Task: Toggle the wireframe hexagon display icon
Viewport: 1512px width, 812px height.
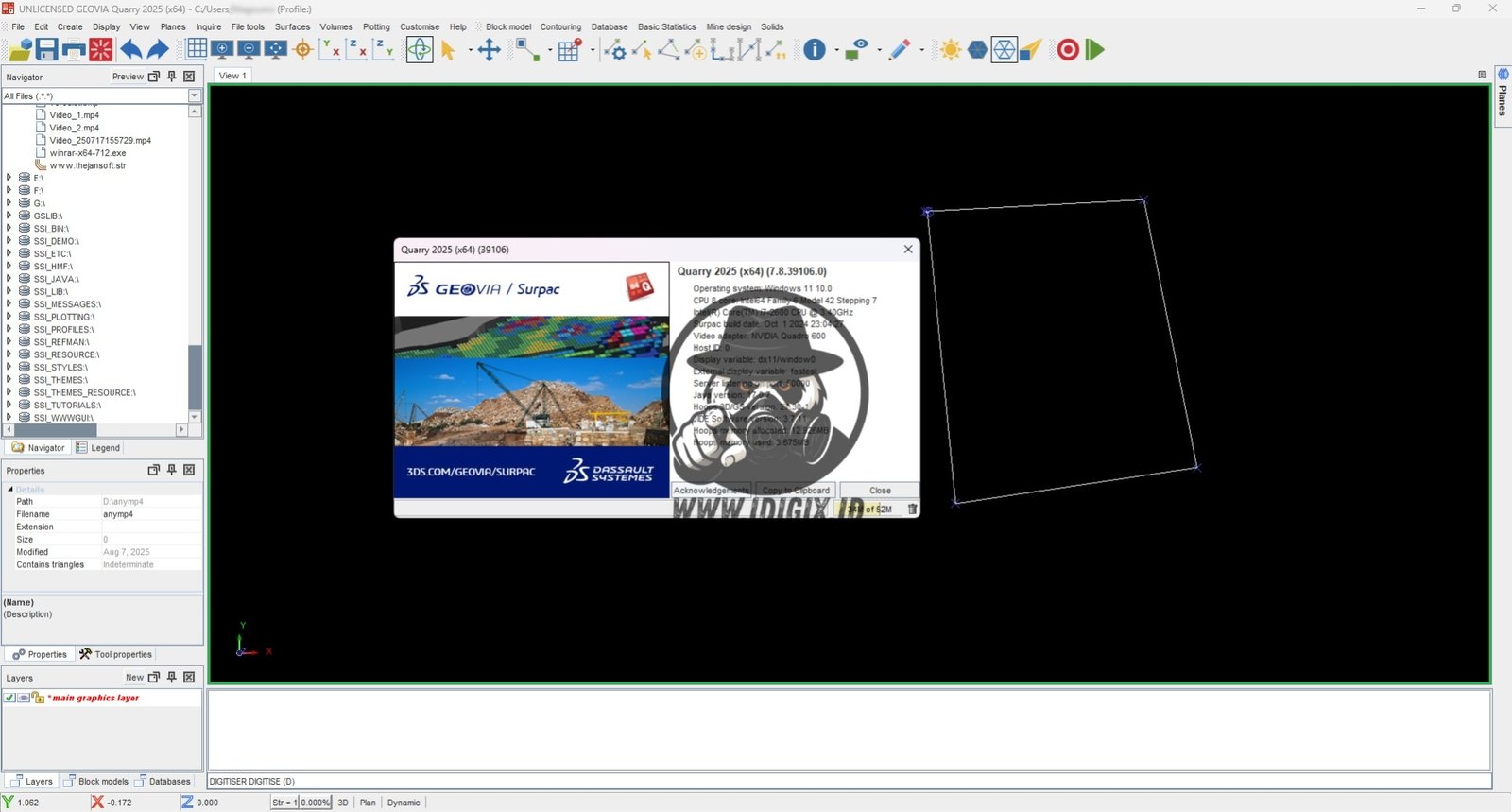Action: click(x=1004, y=50)
